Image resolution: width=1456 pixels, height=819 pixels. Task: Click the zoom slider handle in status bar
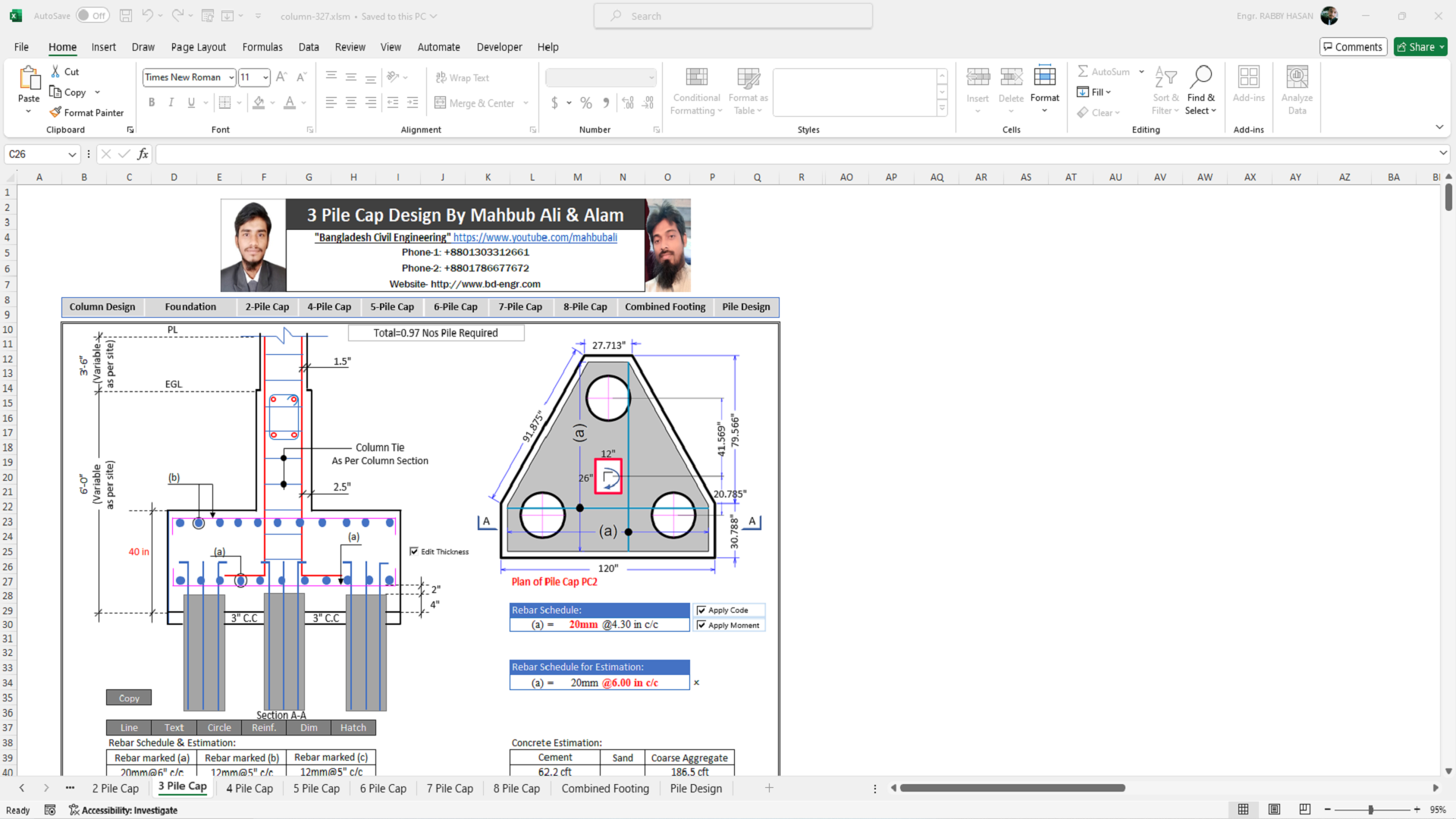point(1370,809)
